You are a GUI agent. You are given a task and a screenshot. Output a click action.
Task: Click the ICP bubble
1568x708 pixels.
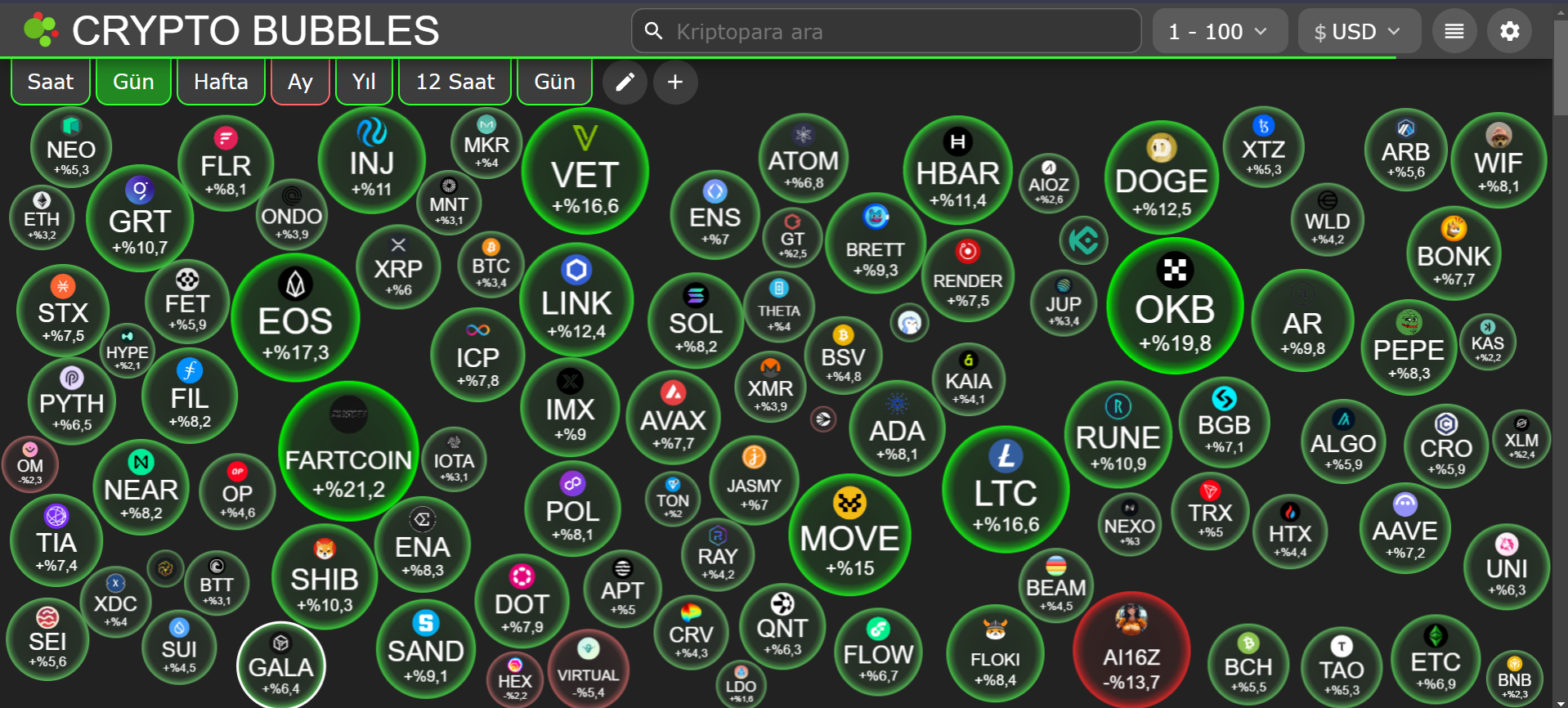coord(477,355)
